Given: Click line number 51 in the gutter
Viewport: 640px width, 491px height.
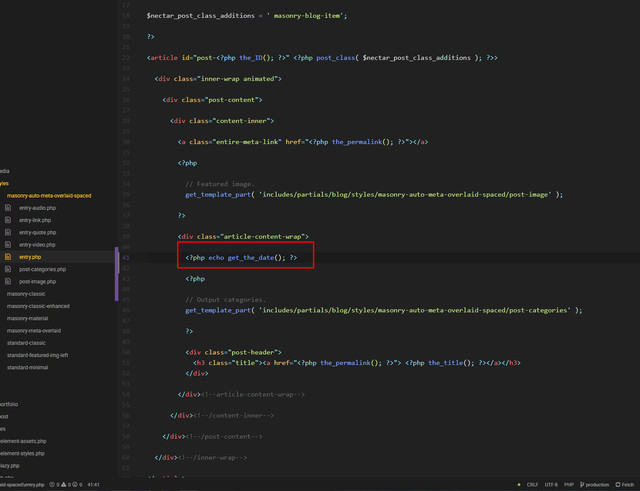Looking at the screenshot, I should coord(126,362).
